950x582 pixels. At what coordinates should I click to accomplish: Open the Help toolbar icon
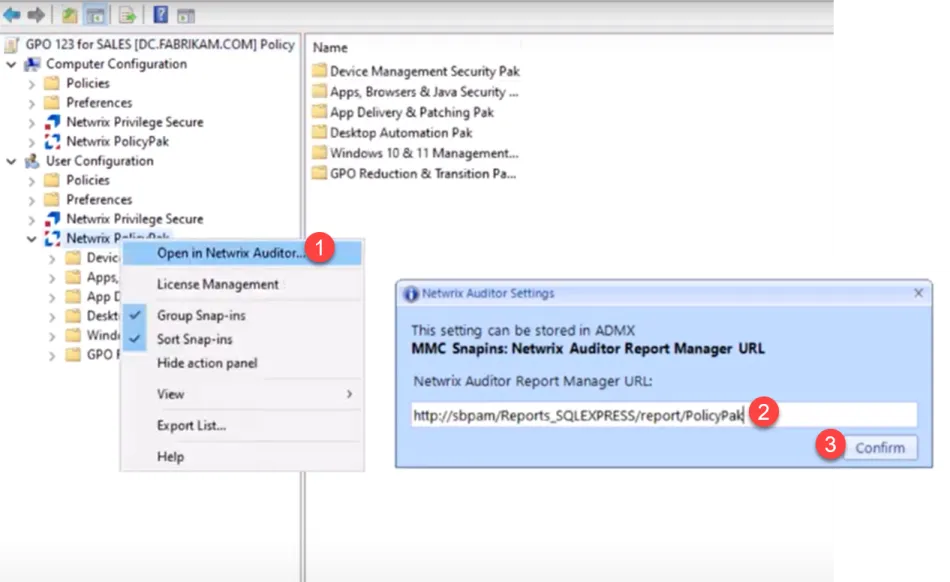pos(160,15)
